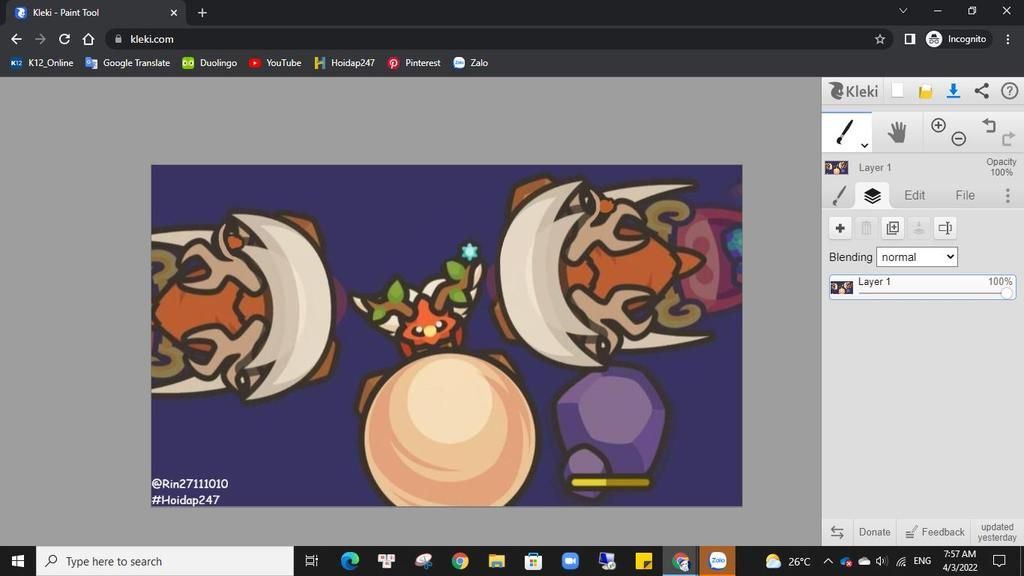1024x576 pixels.
Task: Click the browser back arrow
Action: tap(16, 39)
